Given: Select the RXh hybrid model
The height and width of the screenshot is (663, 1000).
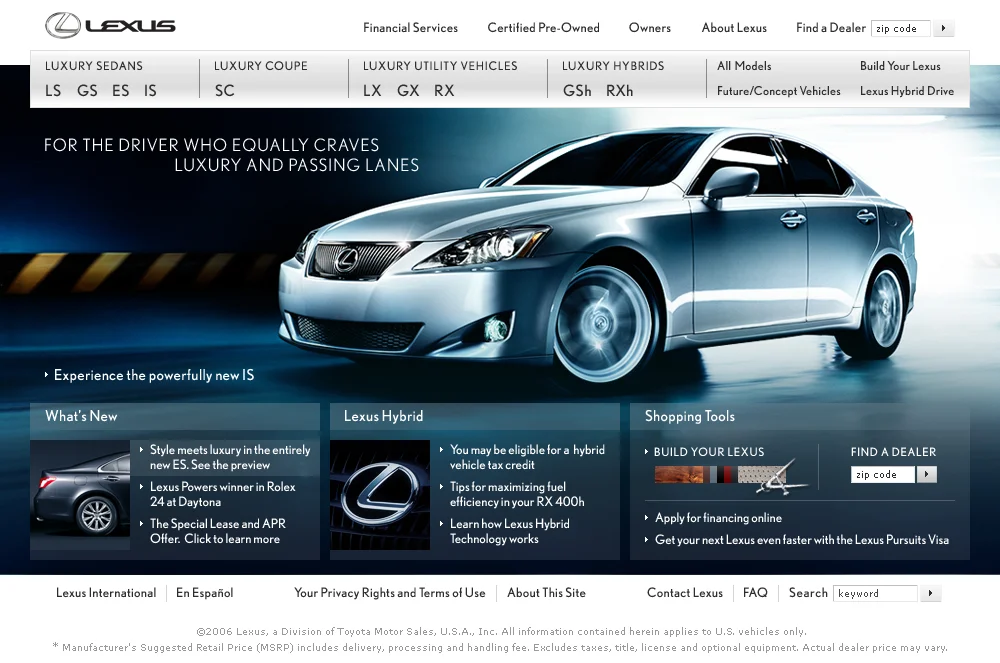Looking at the screenshot, I should tap(620, 91).
